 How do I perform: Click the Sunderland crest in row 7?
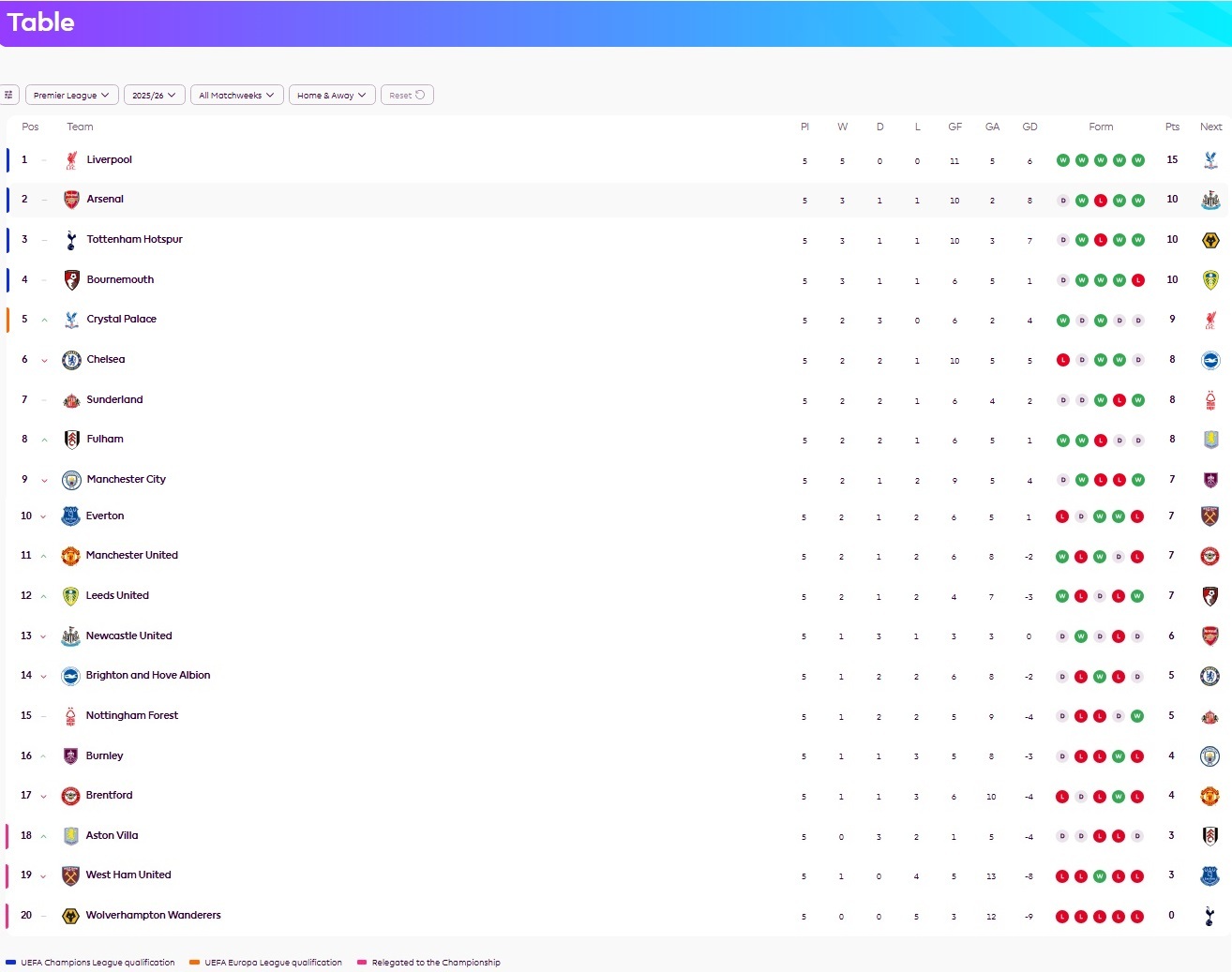tap(71, 400)
